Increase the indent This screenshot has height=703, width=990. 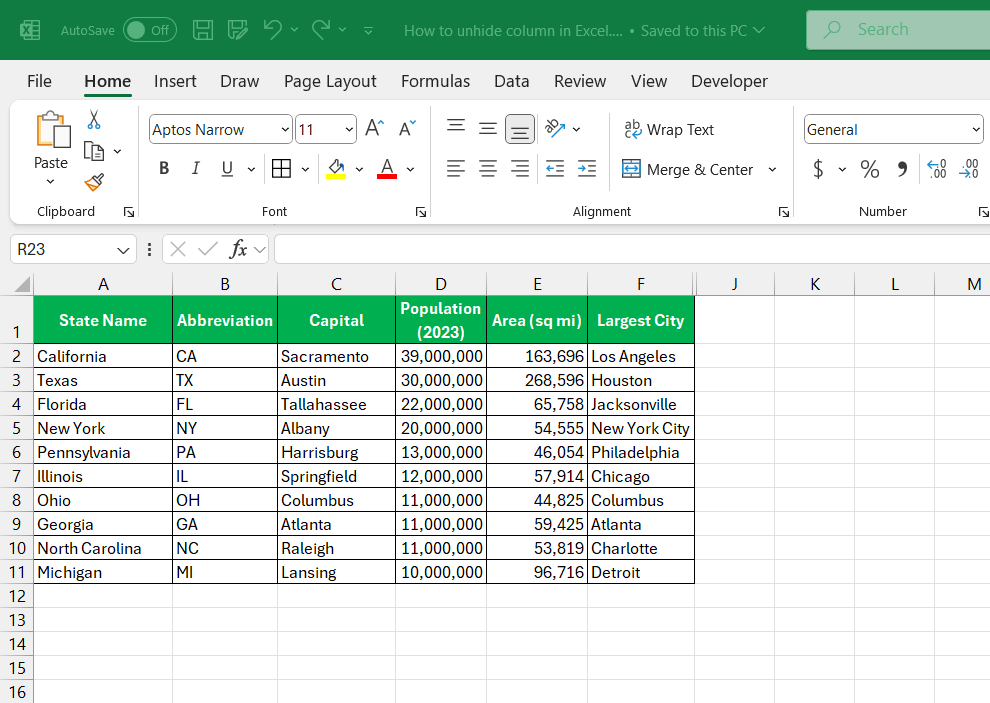[587, 169]
